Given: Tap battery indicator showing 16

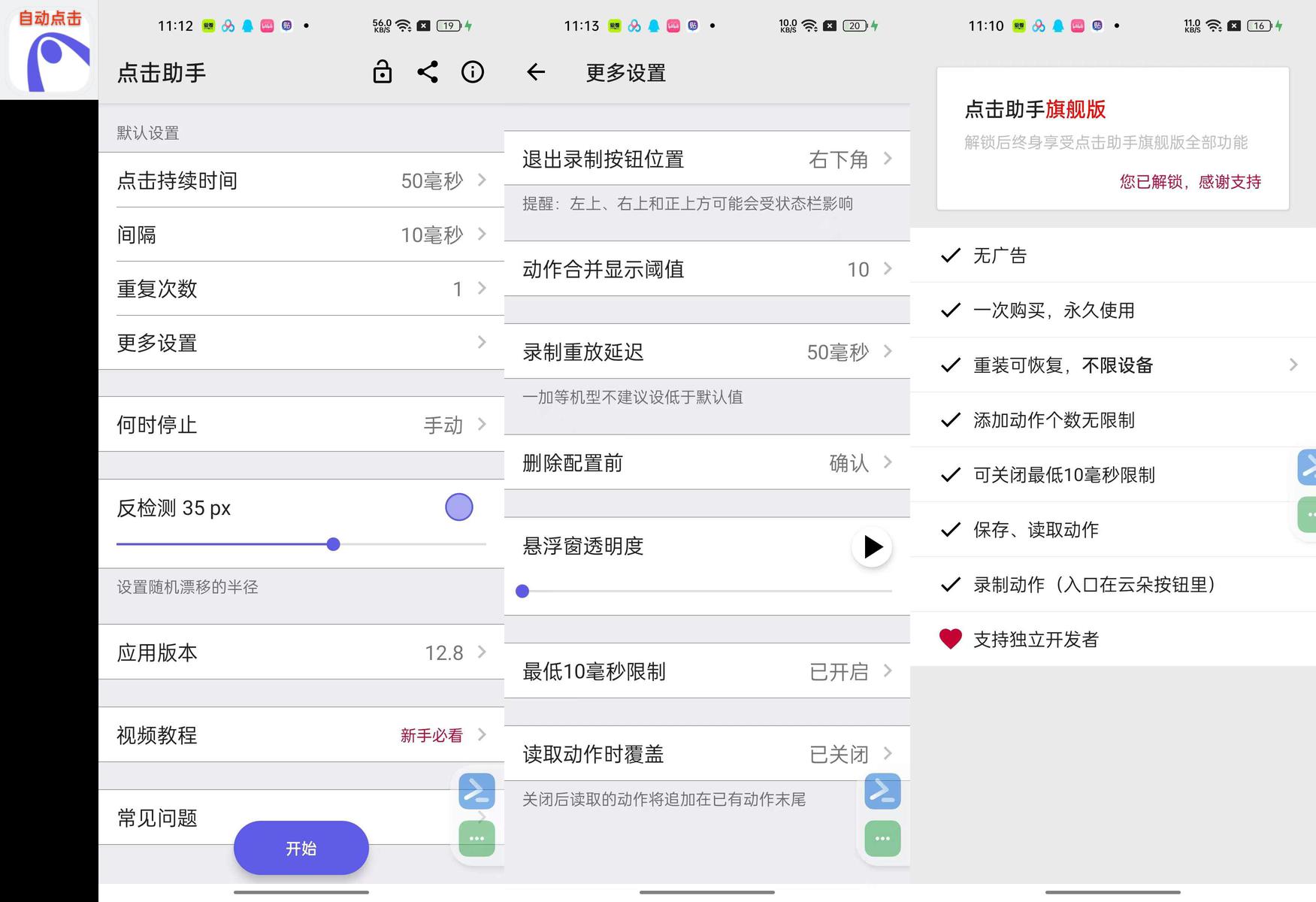Looking at the screenshot, I should (x=1260, y=26).
